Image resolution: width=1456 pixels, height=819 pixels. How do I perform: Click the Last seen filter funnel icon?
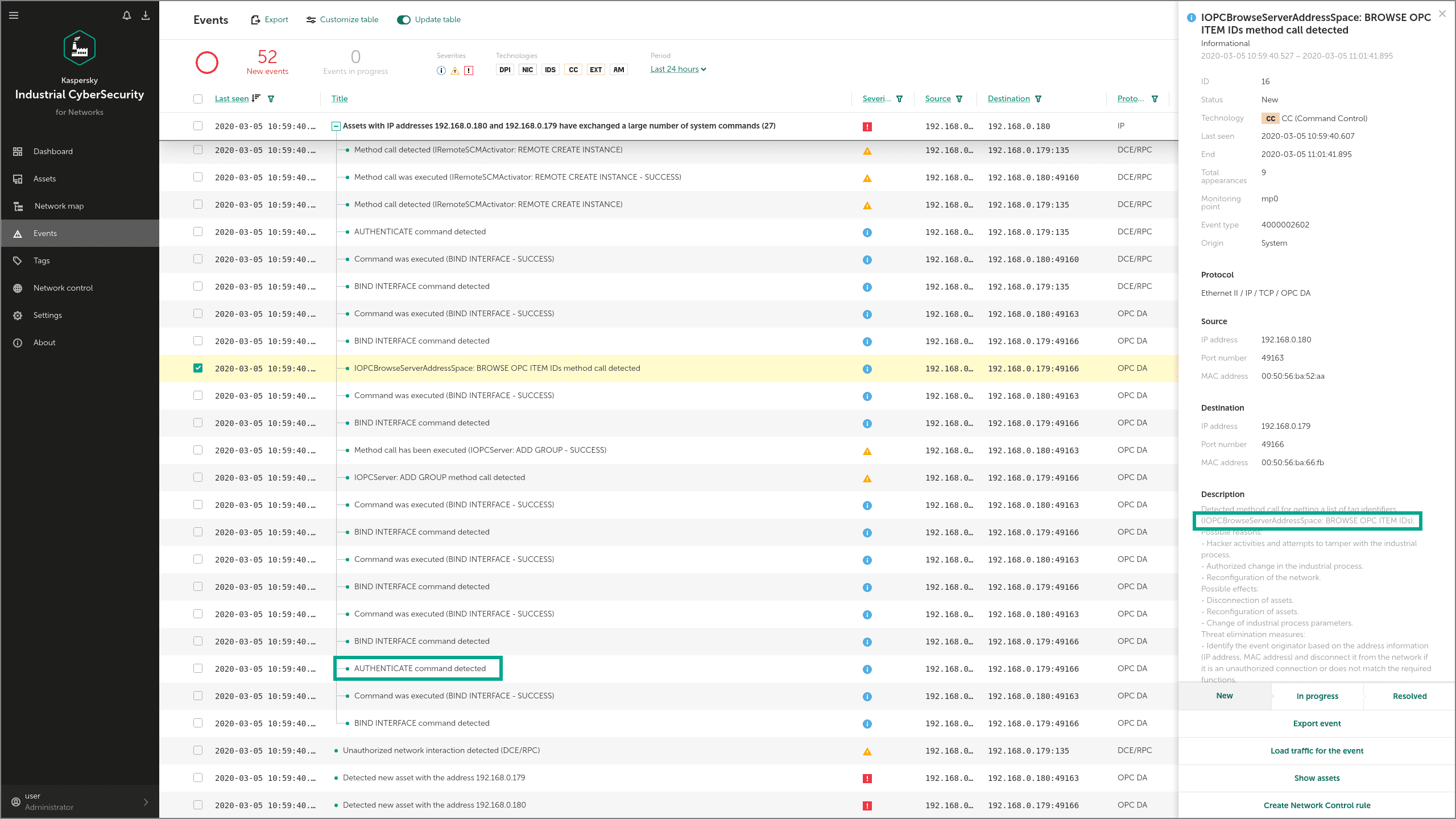[x=271, y=99]
